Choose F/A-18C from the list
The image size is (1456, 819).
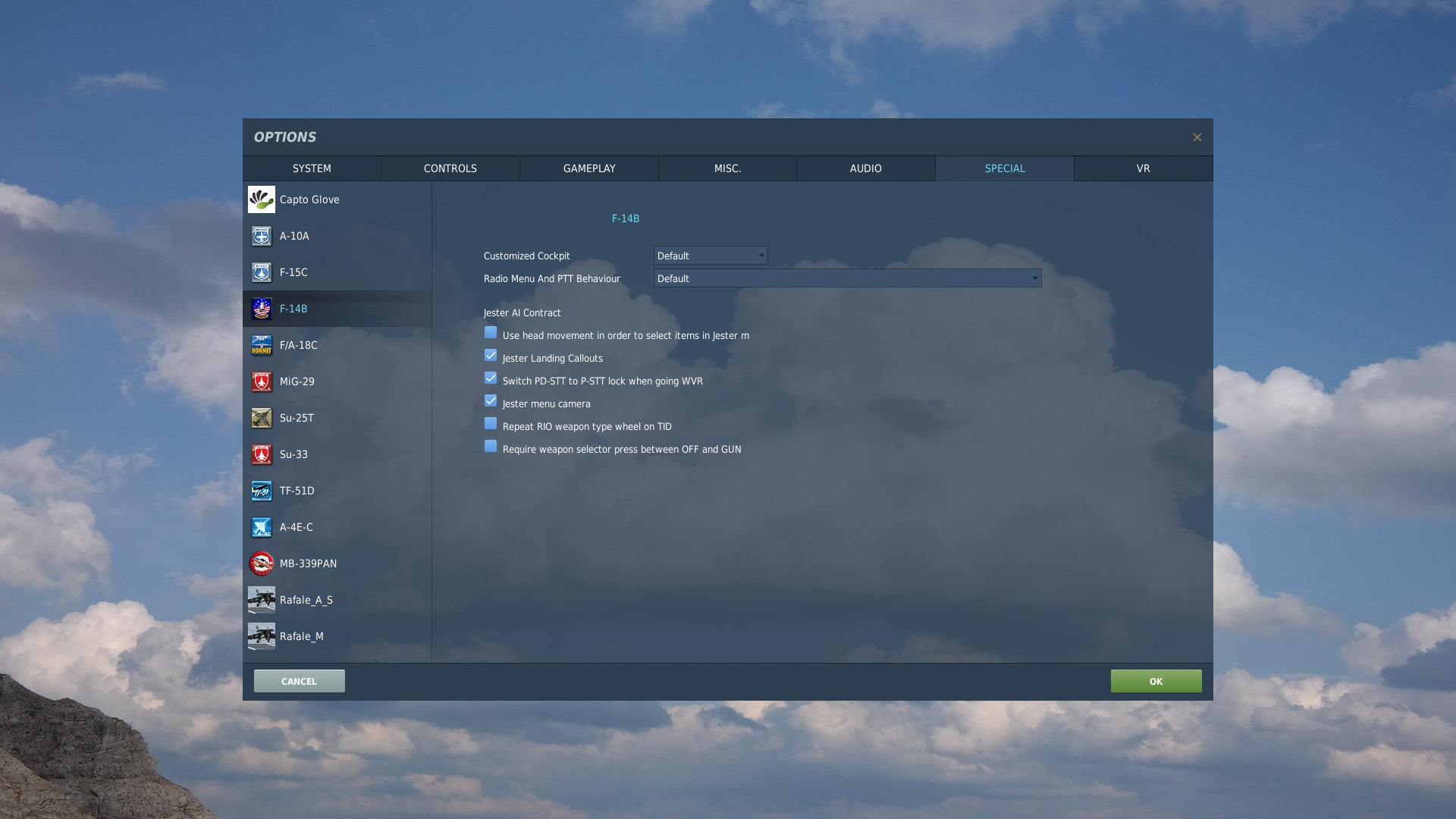pyautogui.click(x=337, y=345)
